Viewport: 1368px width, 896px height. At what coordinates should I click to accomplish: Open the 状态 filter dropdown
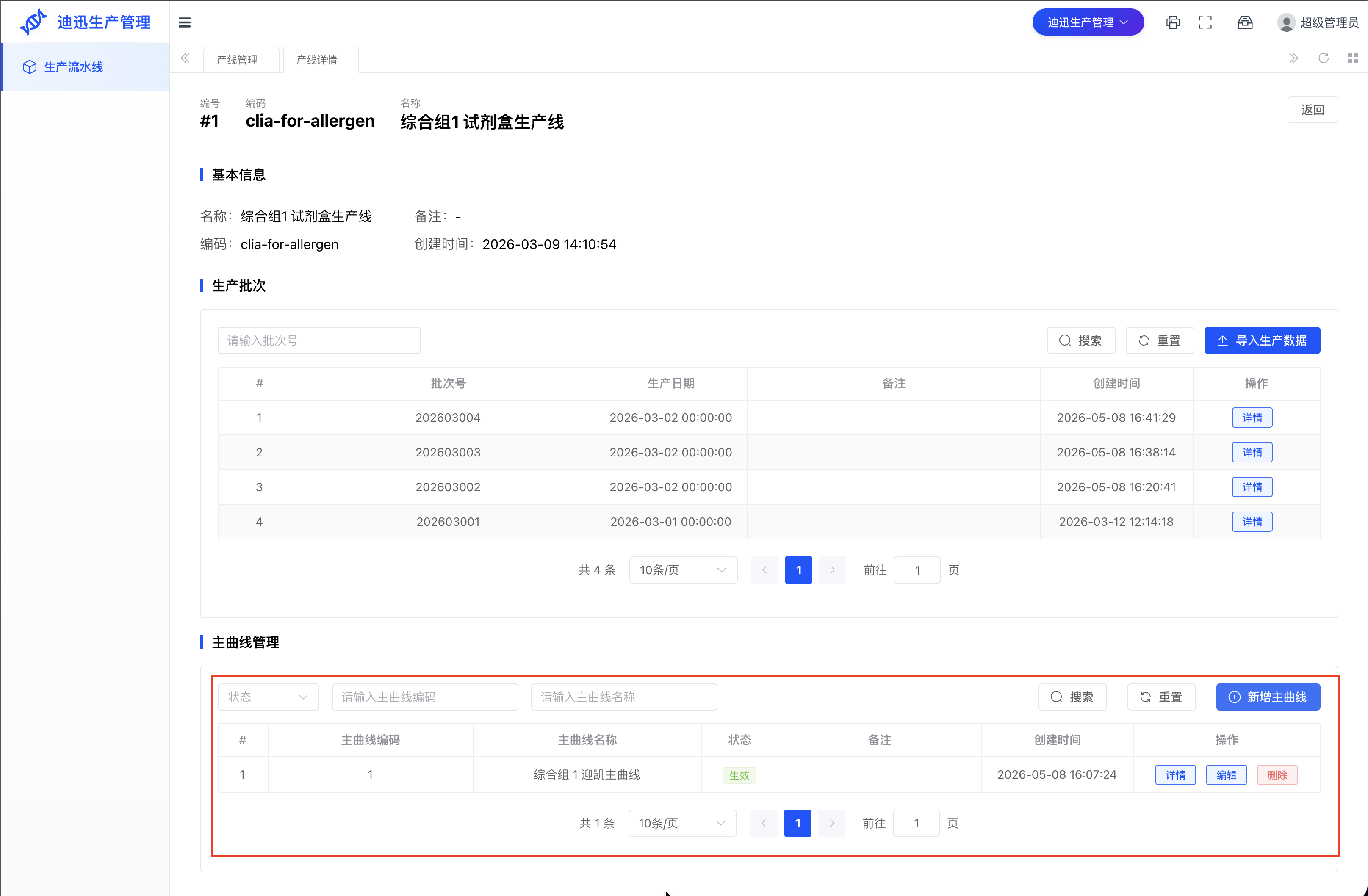point(268,697)
